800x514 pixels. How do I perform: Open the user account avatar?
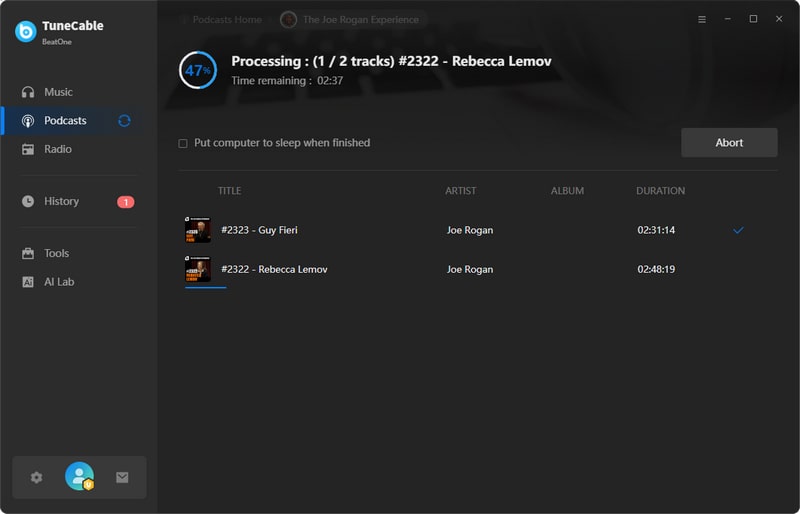80,476
